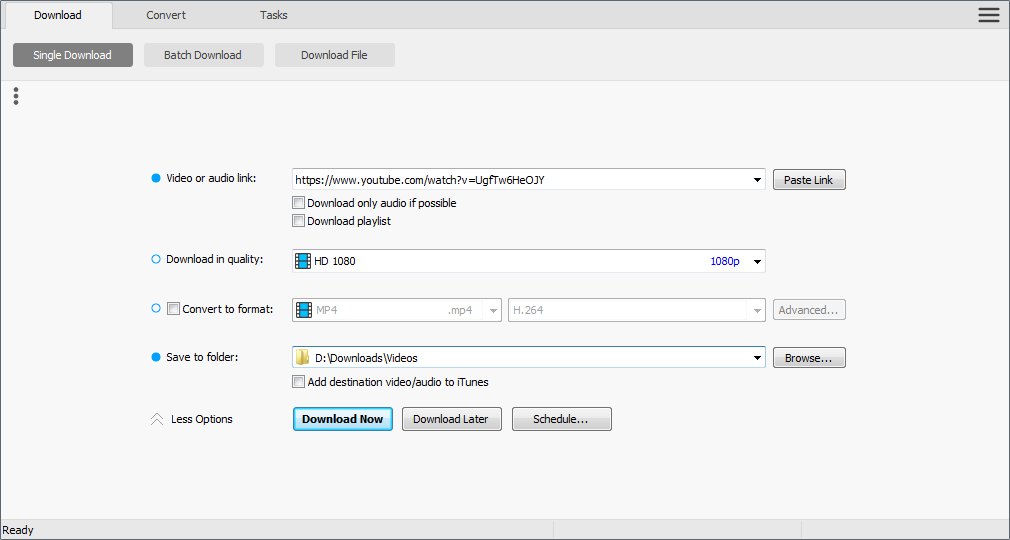Expand the Save to folder dropdown
Screen dimensions: 1010x540
(x=757, y=358)
